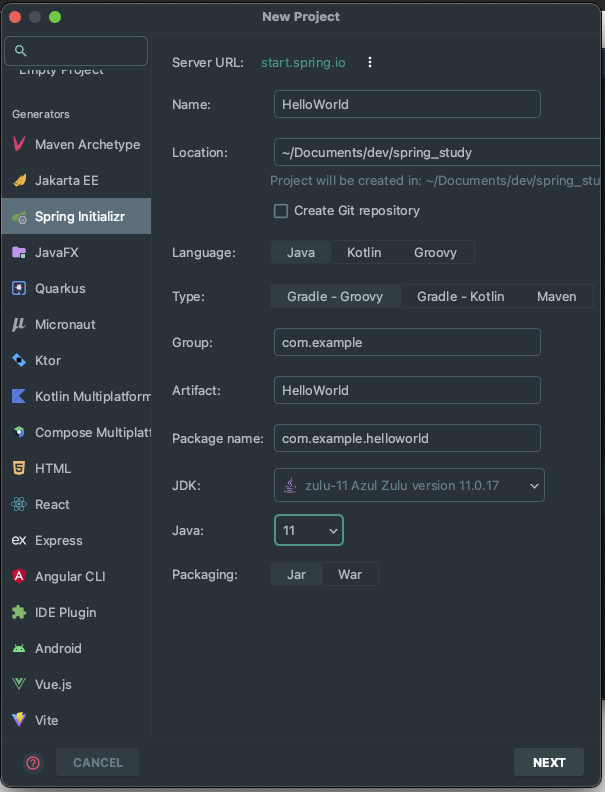Select the Express generator entry
This screenshot has width=605, height=792.
[76, 540]
